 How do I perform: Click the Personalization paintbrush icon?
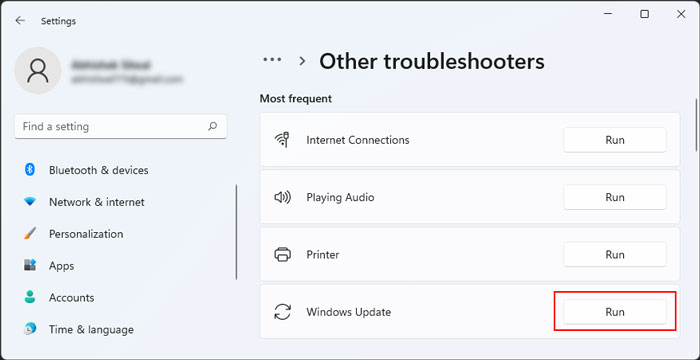30,234
